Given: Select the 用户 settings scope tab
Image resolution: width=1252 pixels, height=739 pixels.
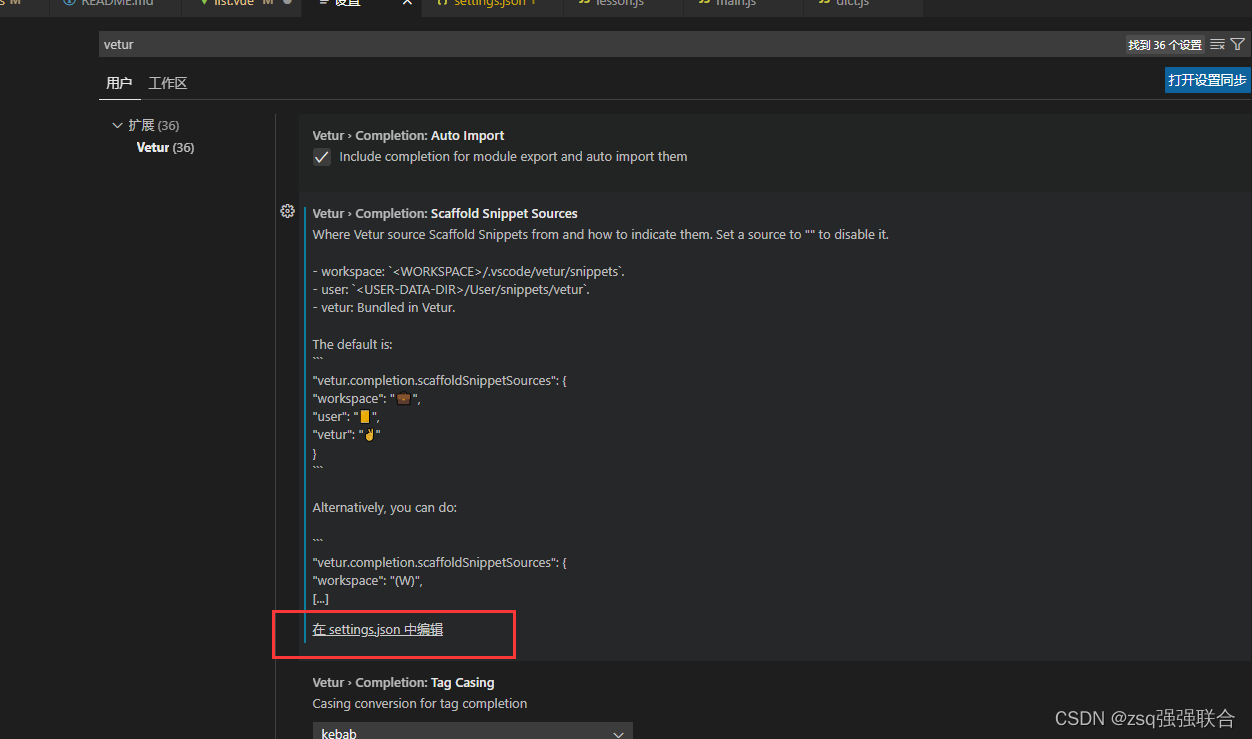Looking at the screenshot, I should 119,83.
